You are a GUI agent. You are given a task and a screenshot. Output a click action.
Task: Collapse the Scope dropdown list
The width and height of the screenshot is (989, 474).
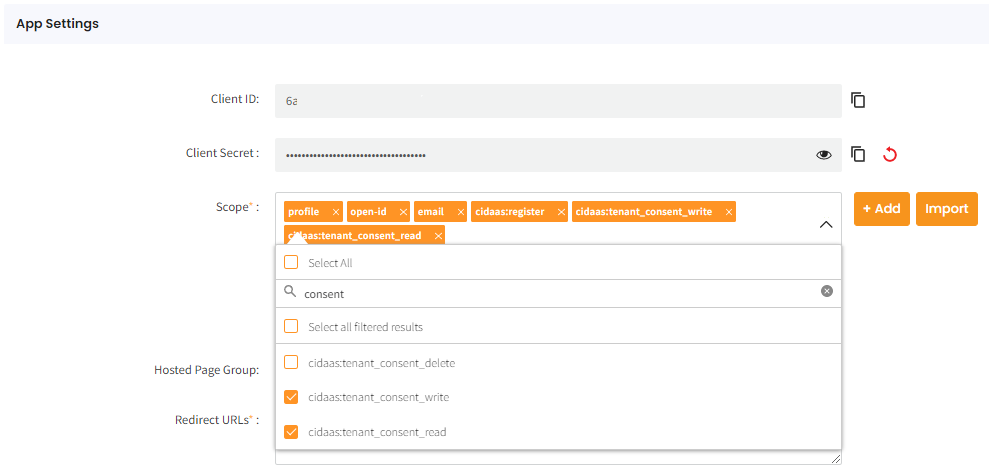coord(826,225)
